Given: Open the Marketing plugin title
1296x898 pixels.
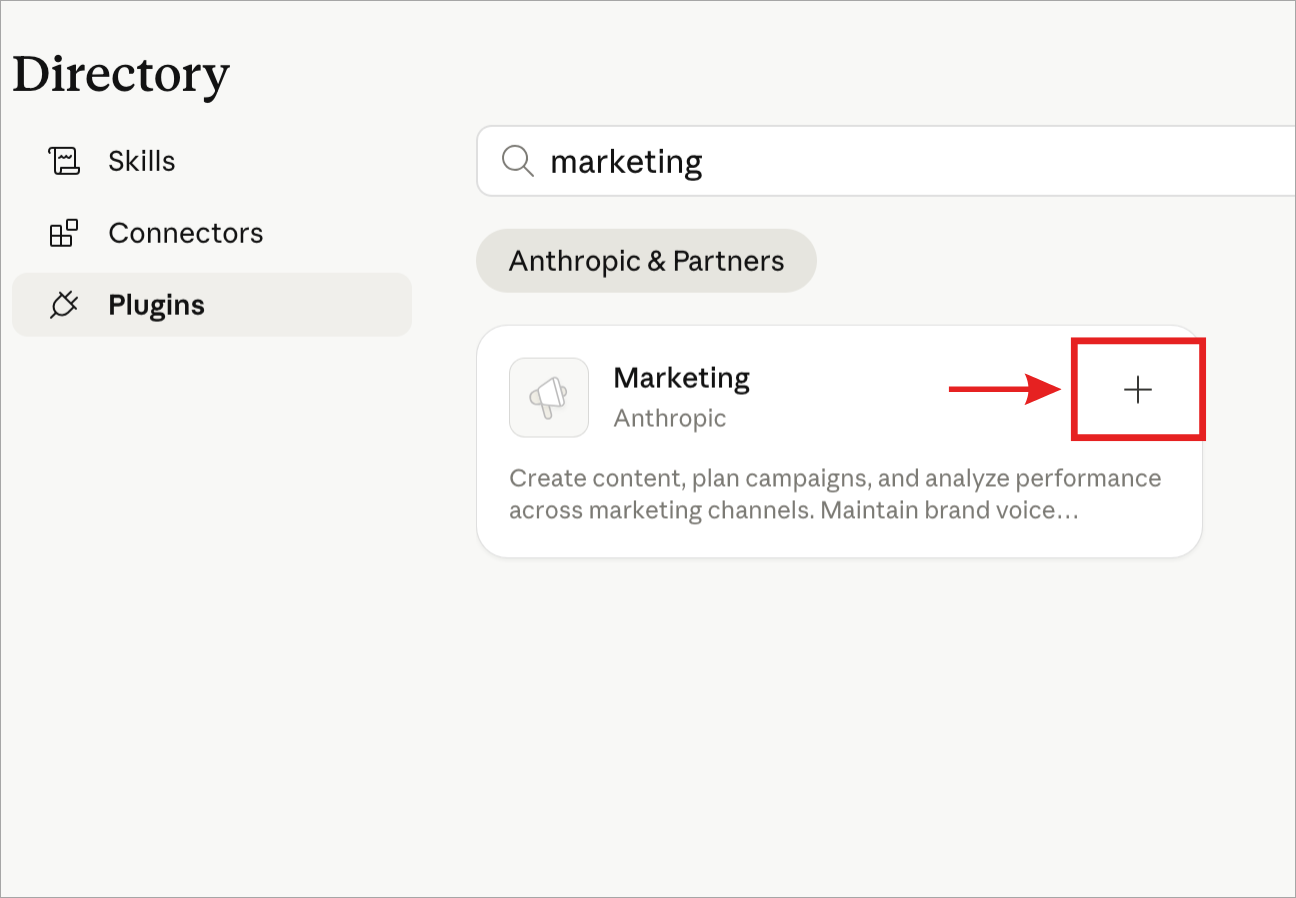Looking at the screenshot, I should [x=682, y=378].
